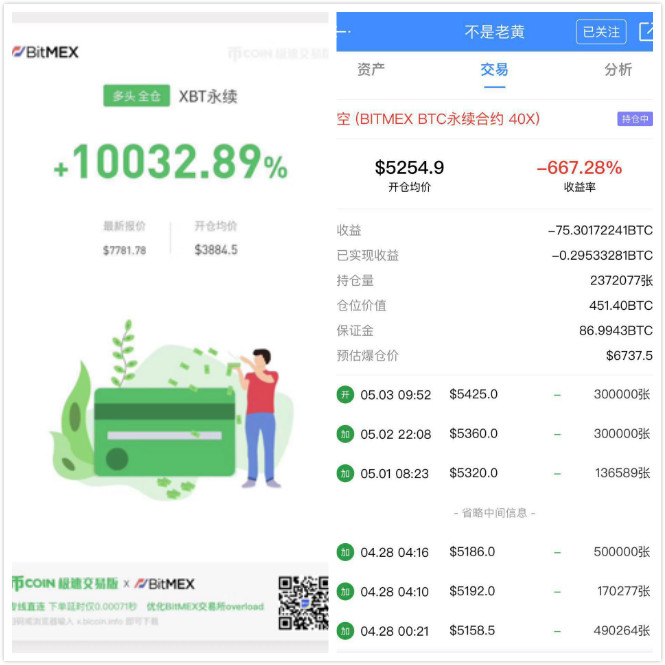The width and height of the screenshot is (665, 665).
Task: Click the $6737.5 liquidation price
Action: (x=629, y=355)
